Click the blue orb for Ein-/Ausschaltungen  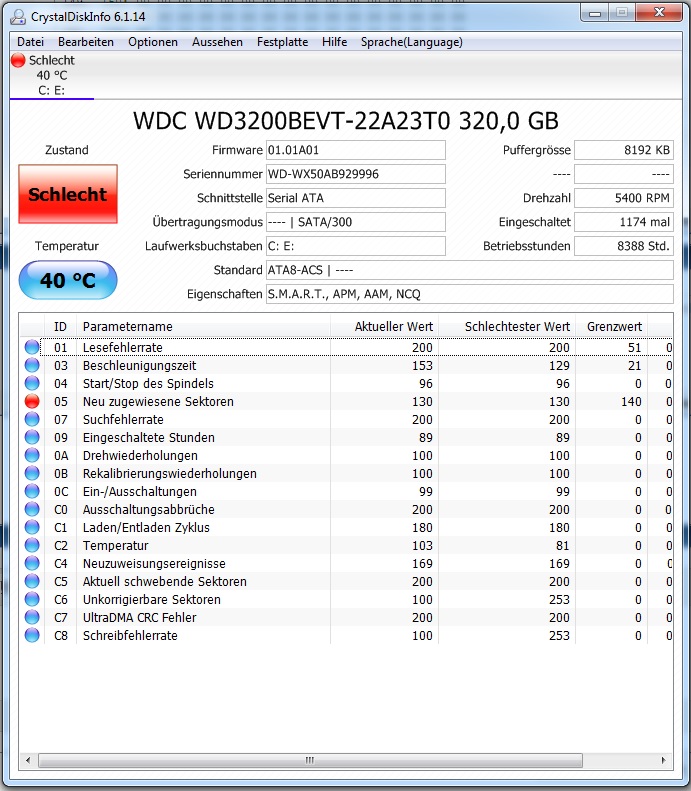(32, 491)
